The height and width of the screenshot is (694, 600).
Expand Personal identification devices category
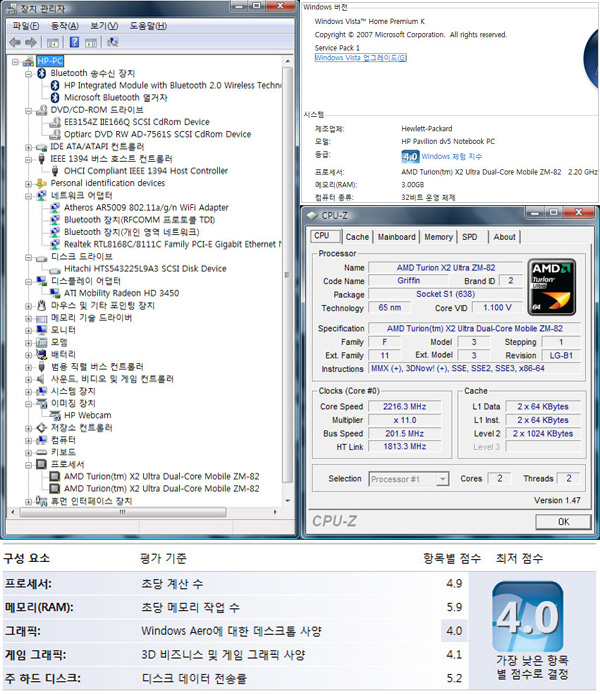(29, 184)
